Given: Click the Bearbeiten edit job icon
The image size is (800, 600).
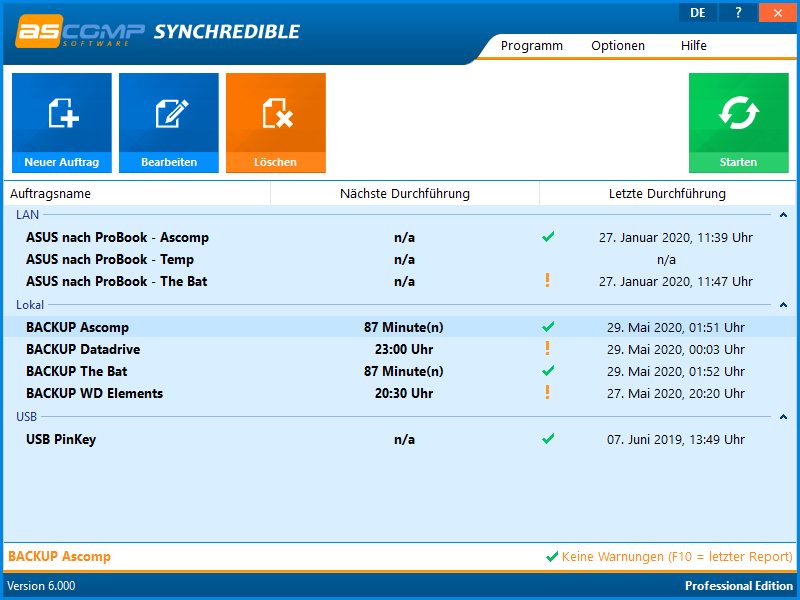Looking at the screenshot, I should pyautogui.click(x=169, y=113).
